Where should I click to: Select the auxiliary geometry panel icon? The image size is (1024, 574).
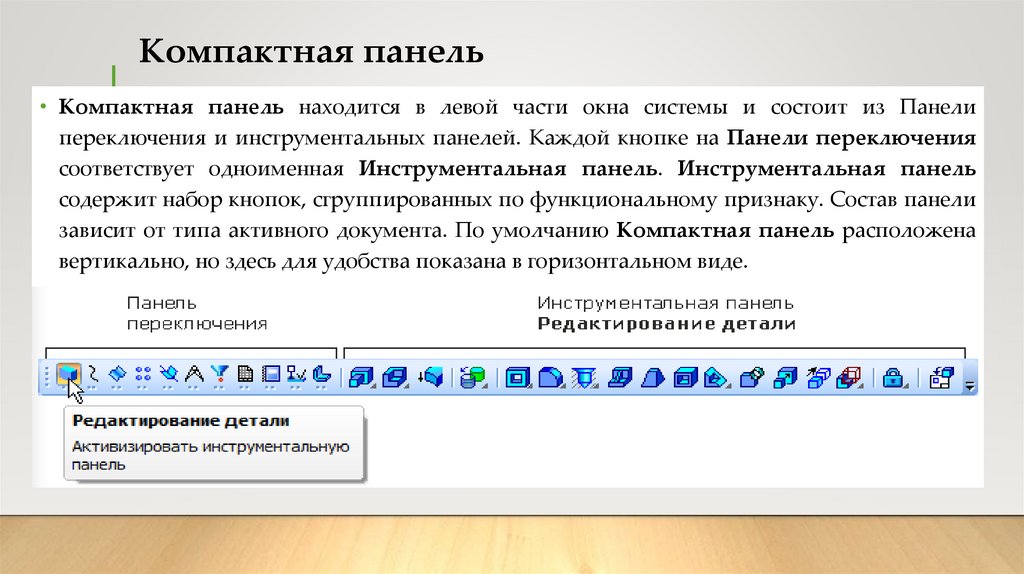click(x=168, y=374)
